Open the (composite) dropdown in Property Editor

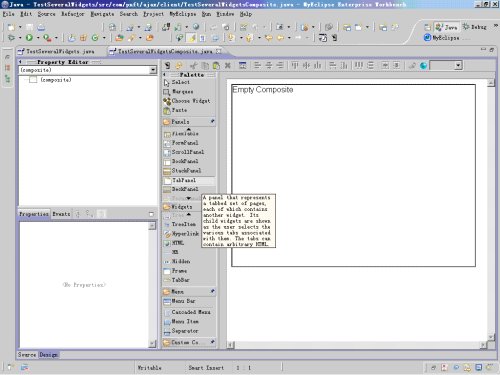point(153,70)
